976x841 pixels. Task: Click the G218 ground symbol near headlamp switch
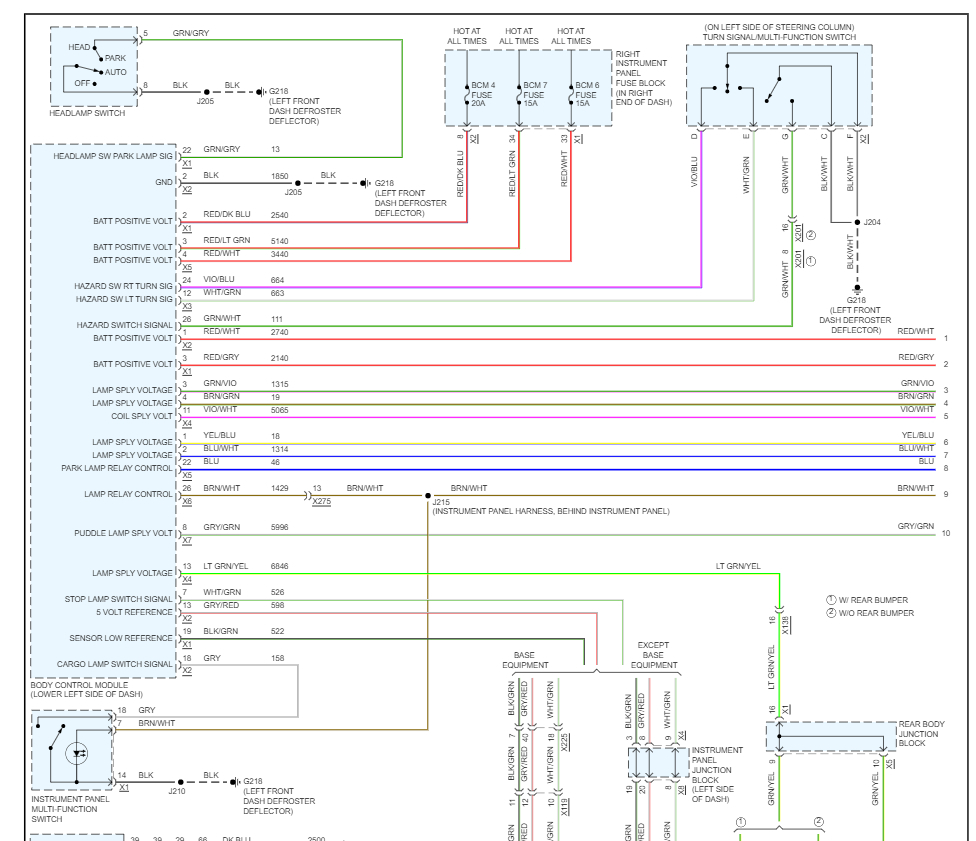coord(261,92)
